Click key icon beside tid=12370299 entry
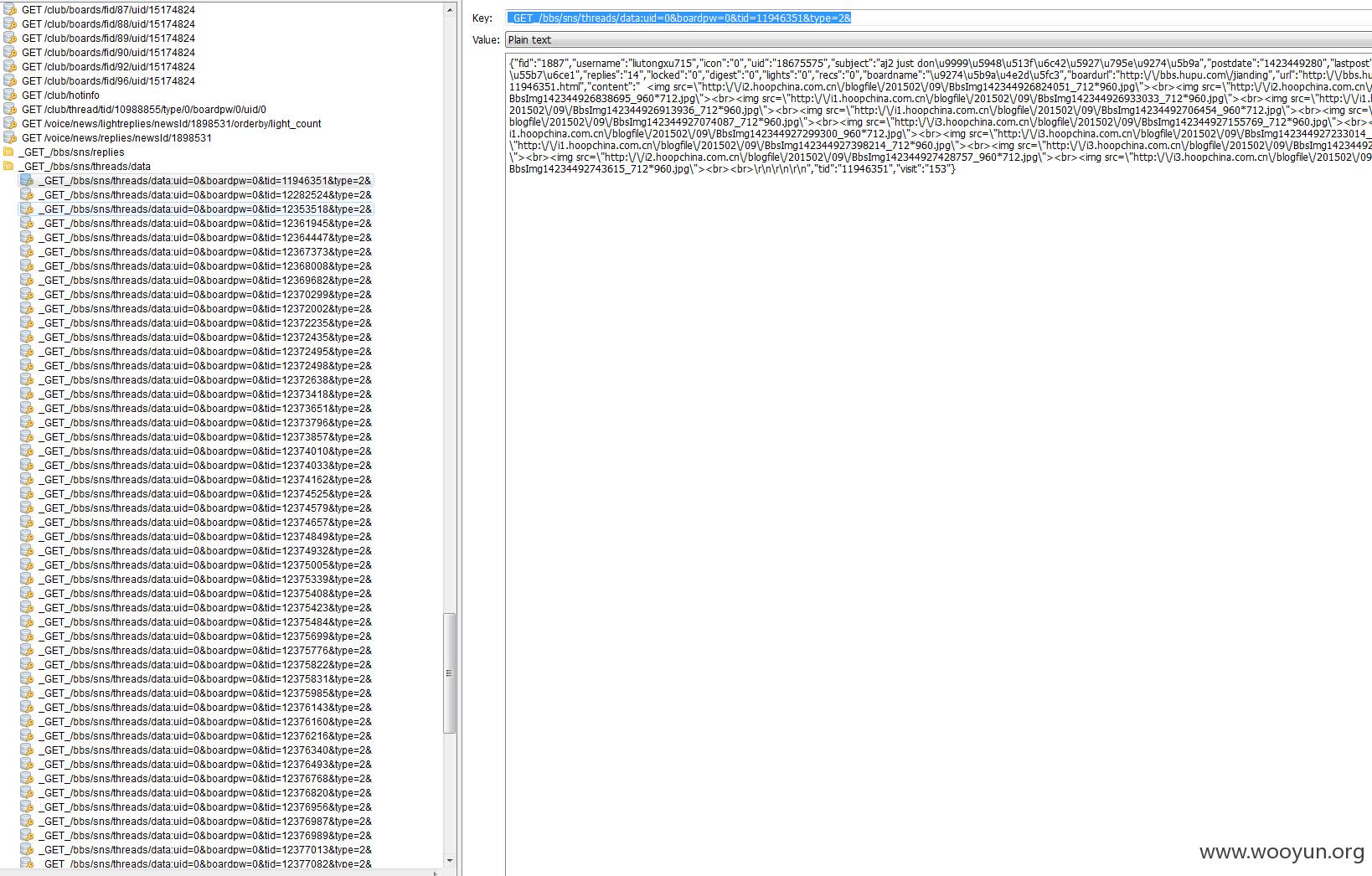Image resolution: width=1372 pixels, height=876 pixels. pos(26,294)
